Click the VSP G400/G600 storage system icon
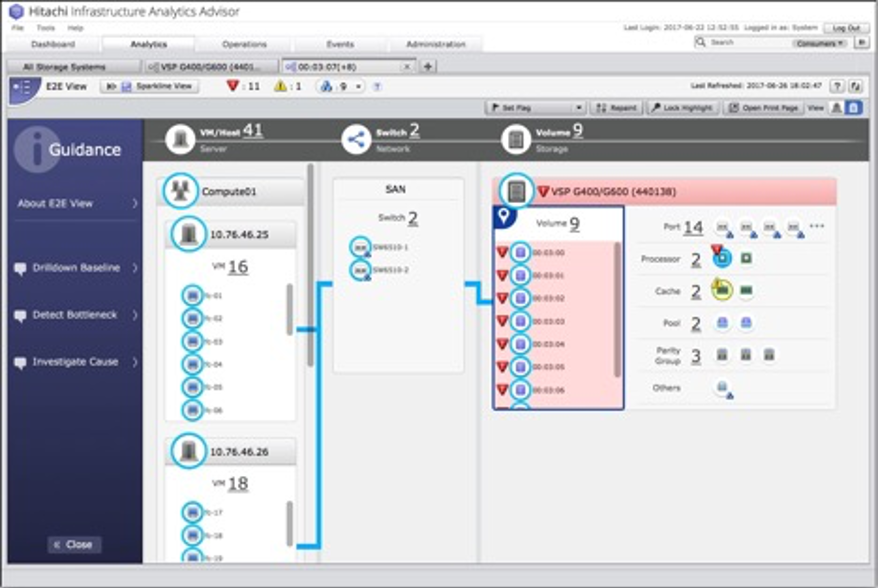 tap(516, 191)
